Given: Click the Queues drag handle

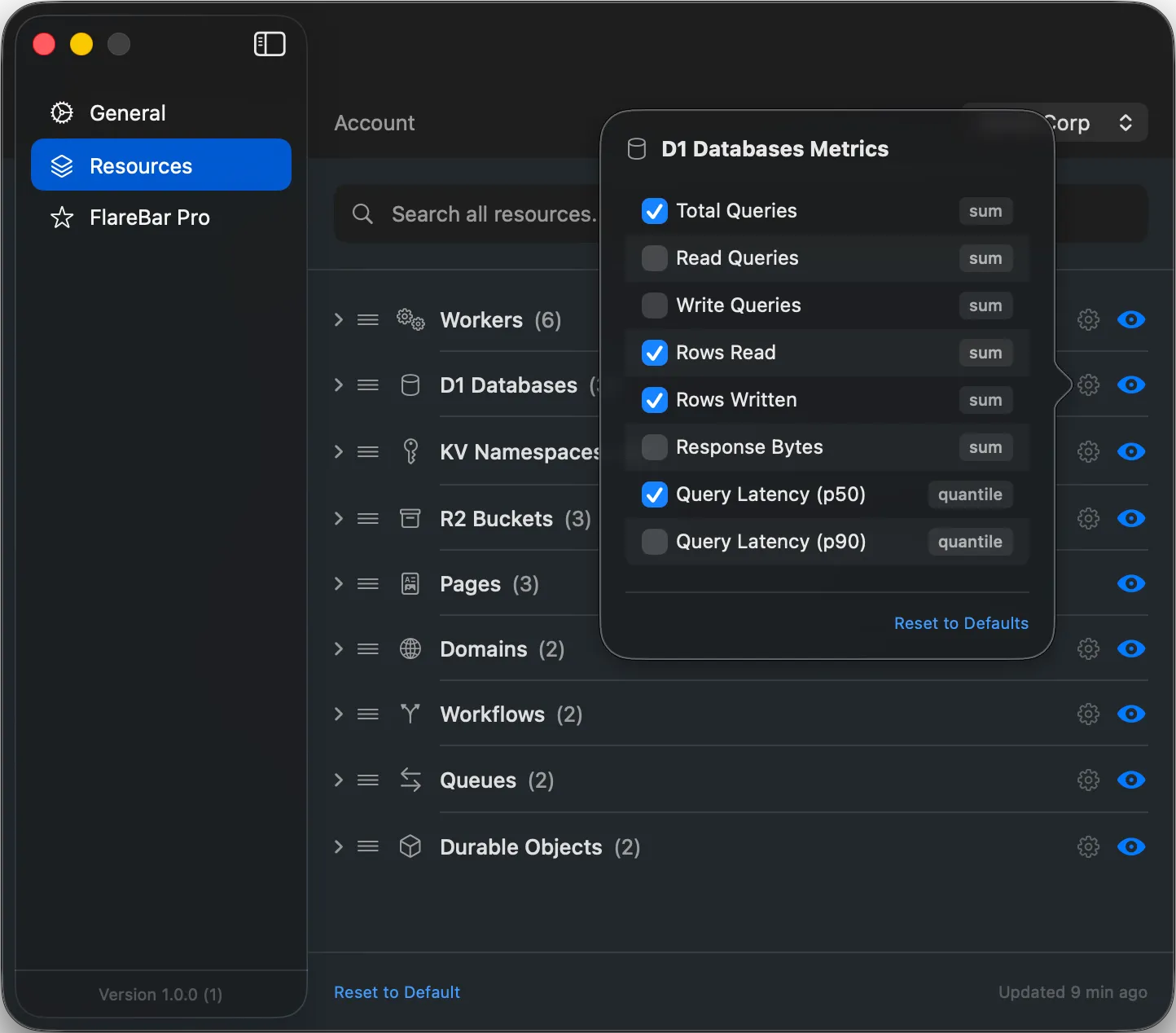Looking at the screenshot, I should [368, 780].
